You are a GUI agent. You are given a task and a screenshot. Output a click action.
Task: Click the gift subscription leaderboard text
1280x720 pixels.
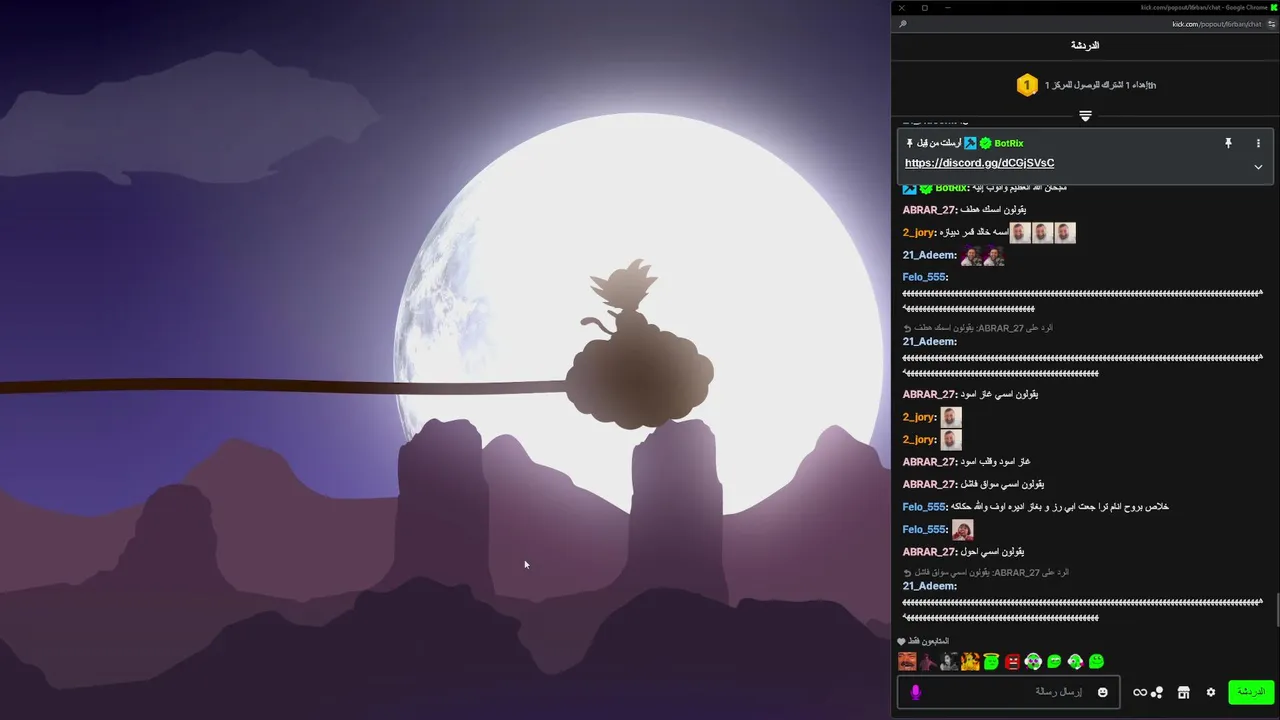1100,85
